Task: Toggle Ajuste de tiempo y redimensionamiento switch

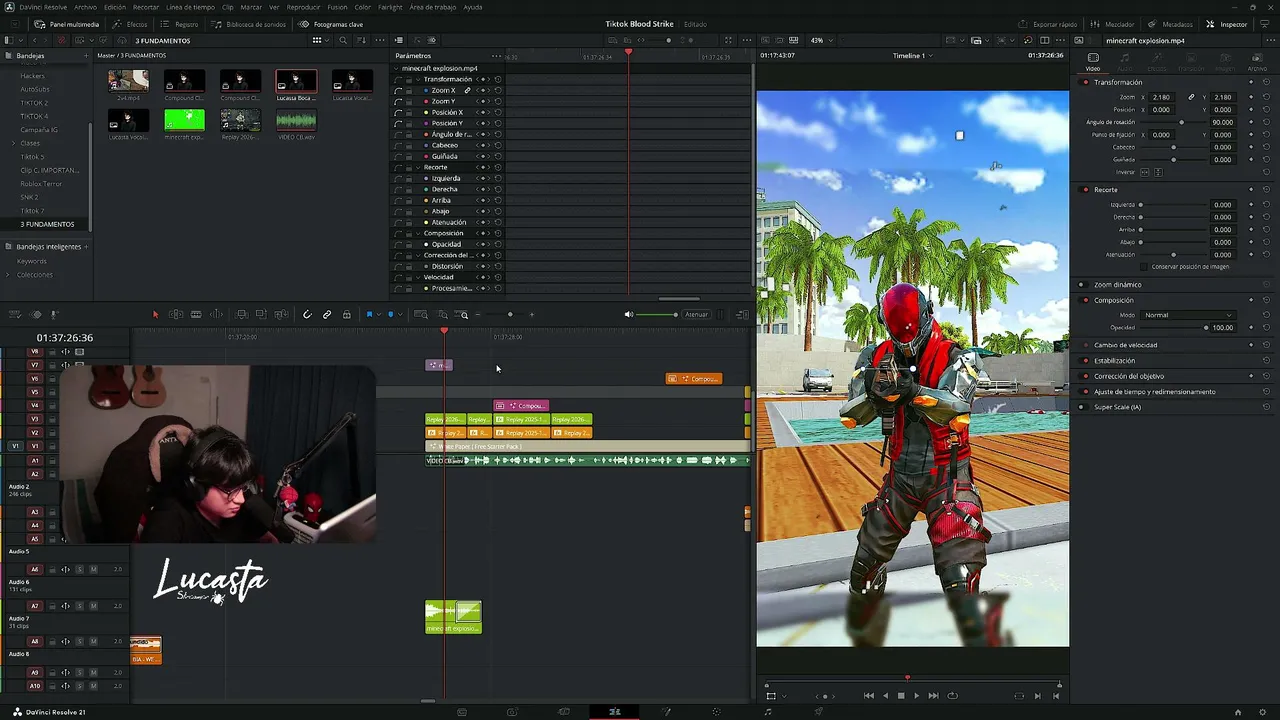Action: point(1085,391)
